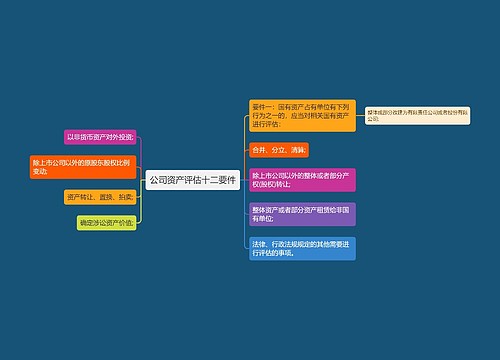Click the blue node 法律、行政法规规定的其他需要进行评估的事项
The width and height of the screenshot is (500, 360).
point(302,249)
